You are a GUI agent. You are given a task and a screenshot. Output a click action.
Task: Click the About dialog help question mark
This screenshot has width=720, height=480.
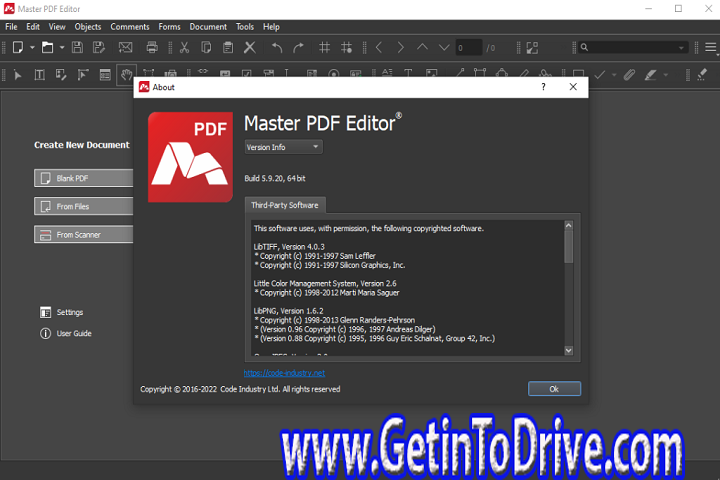[x=543, y=87]
